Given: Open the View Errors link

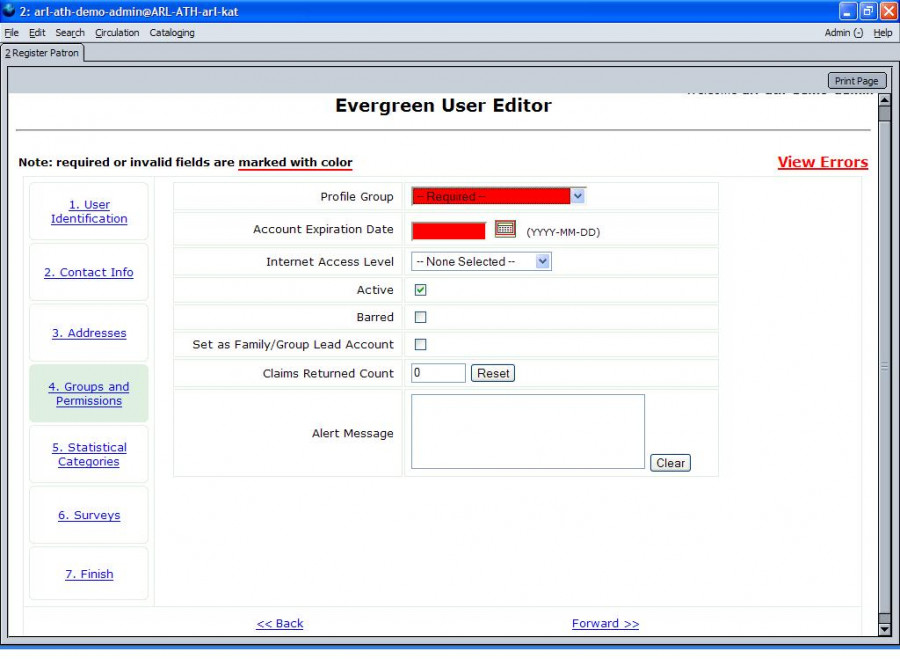Looking at the screenshot, I should [x=822, y=162].
